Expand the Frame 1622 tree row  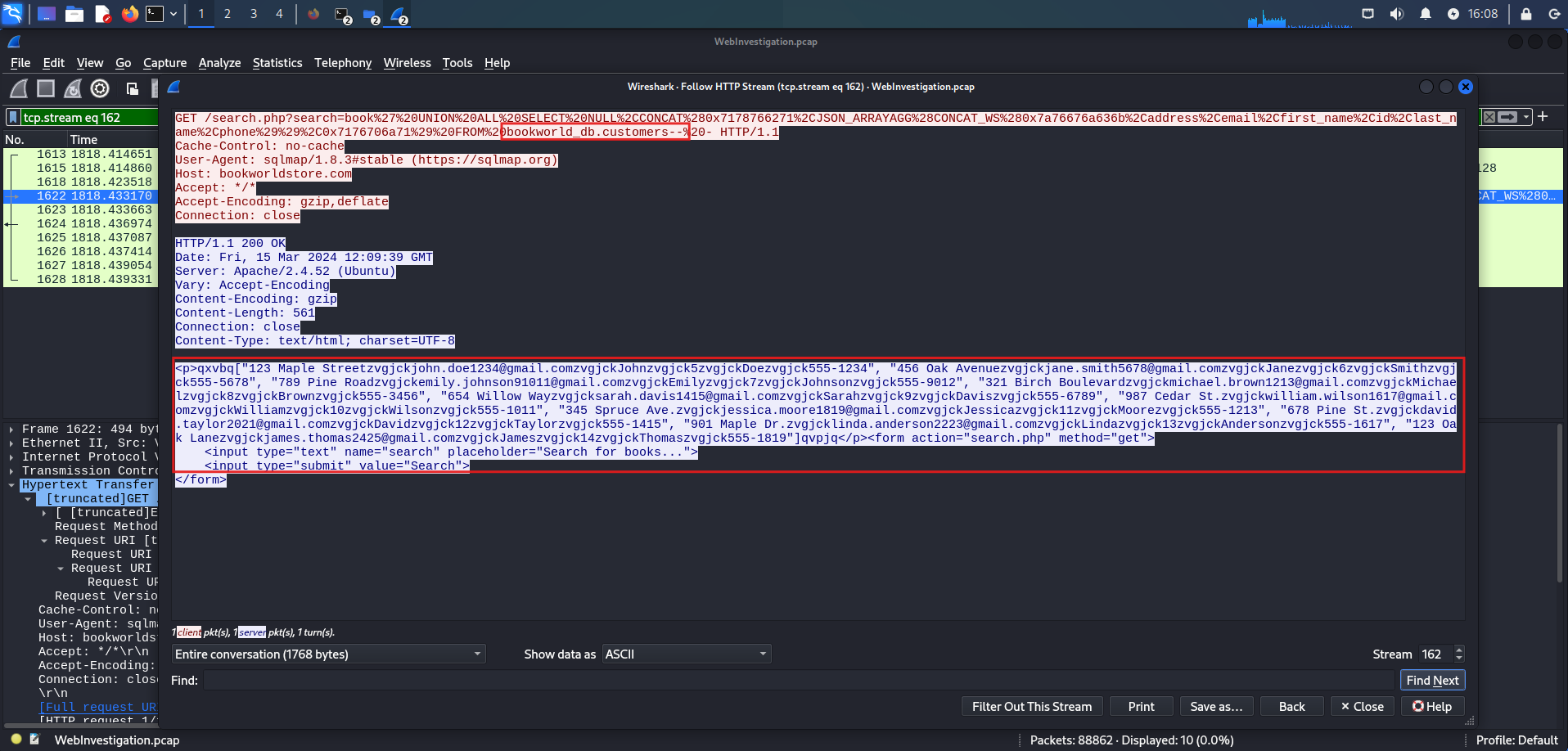(11, 429)
